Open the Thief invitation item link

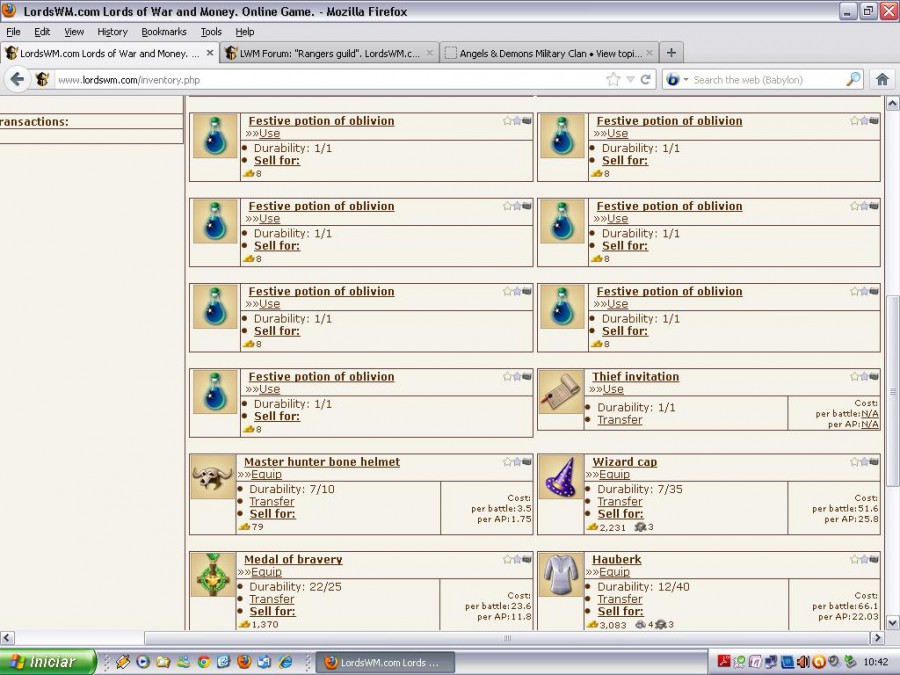[x=635, y=377]
